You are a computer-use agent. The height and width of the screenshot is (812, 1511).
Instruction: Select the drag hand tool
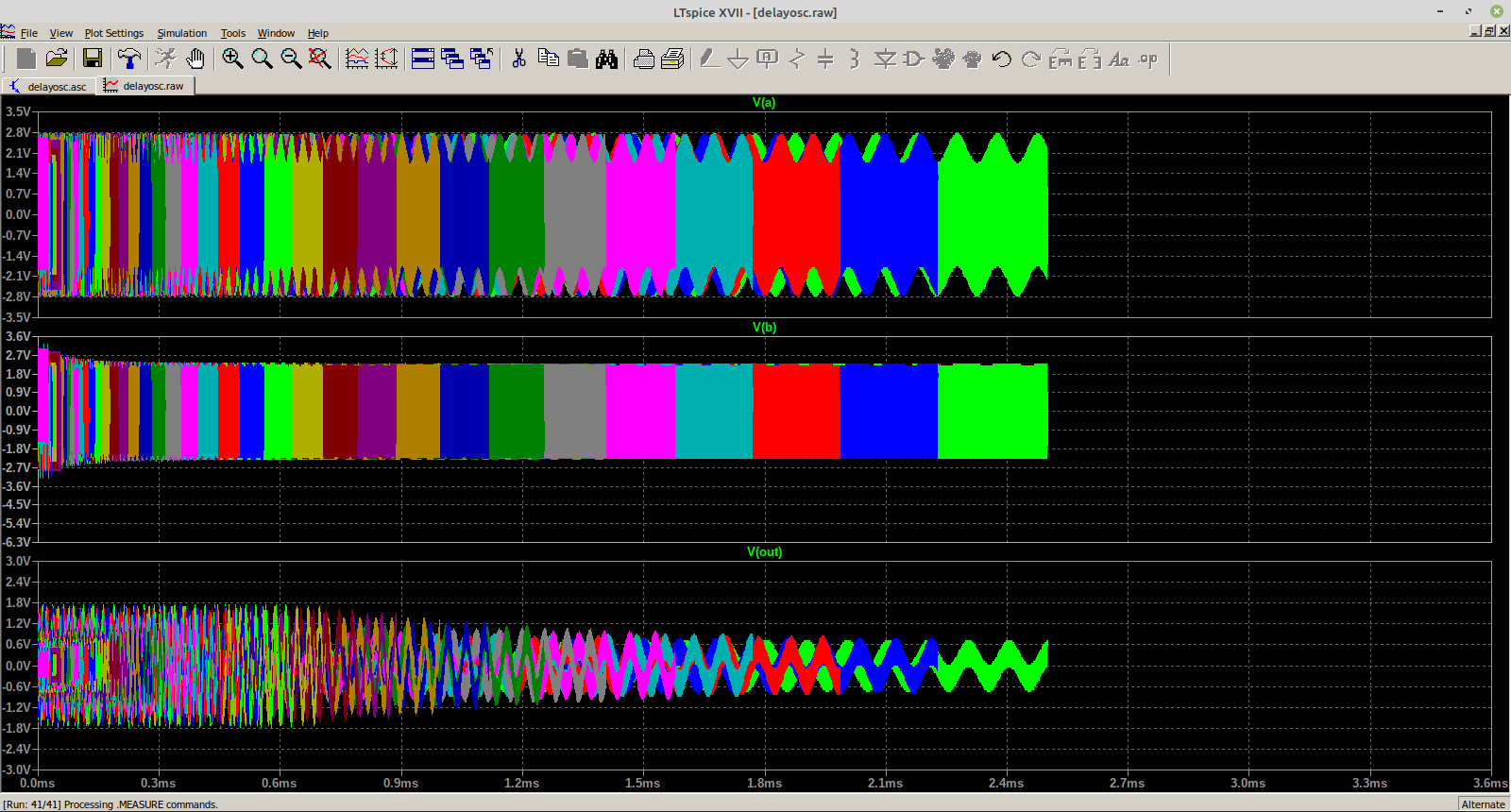tap(973, 59)
